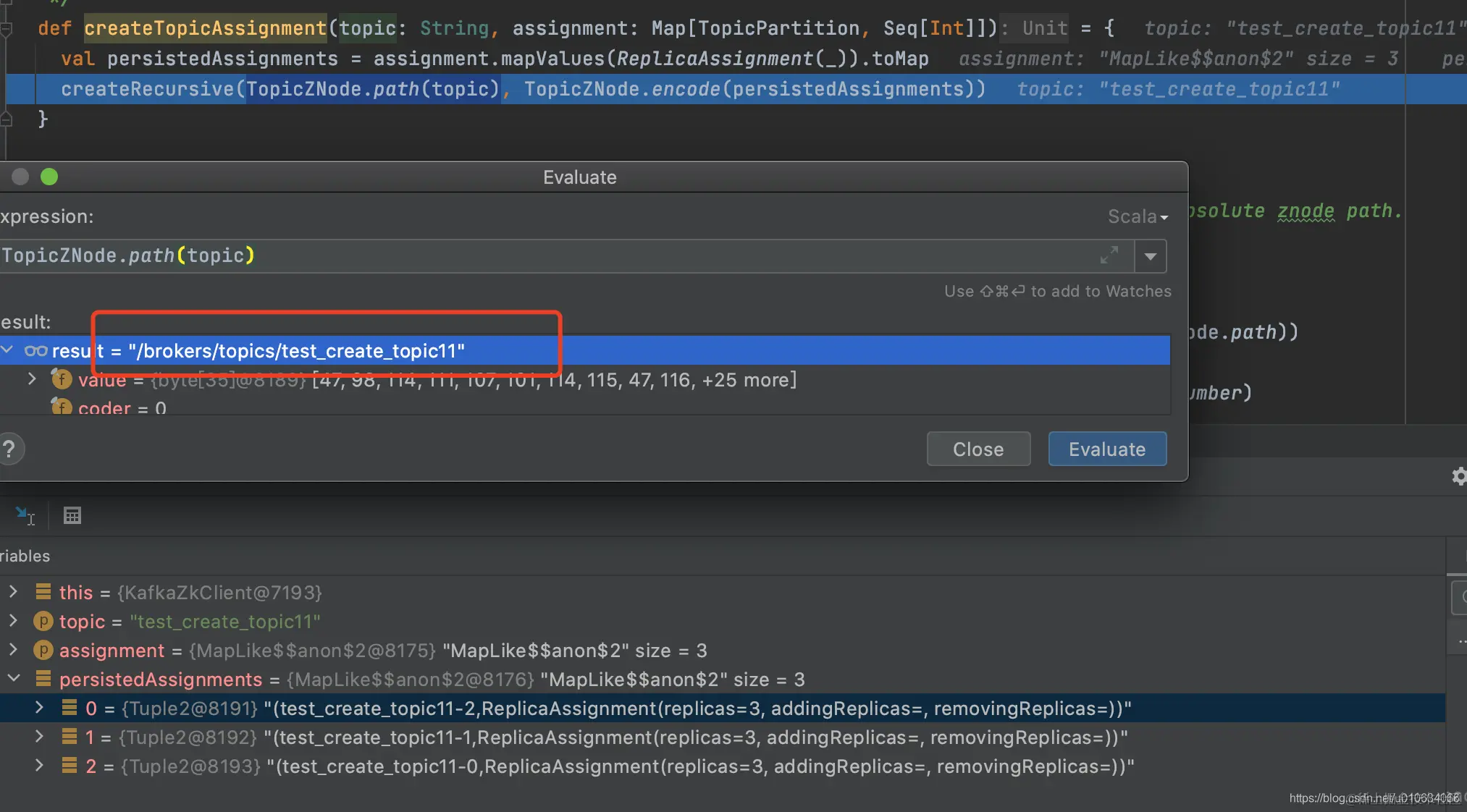Collapse the persistedAssignments variable node
Screen dimensions: 1467x812
coord(13,679)
